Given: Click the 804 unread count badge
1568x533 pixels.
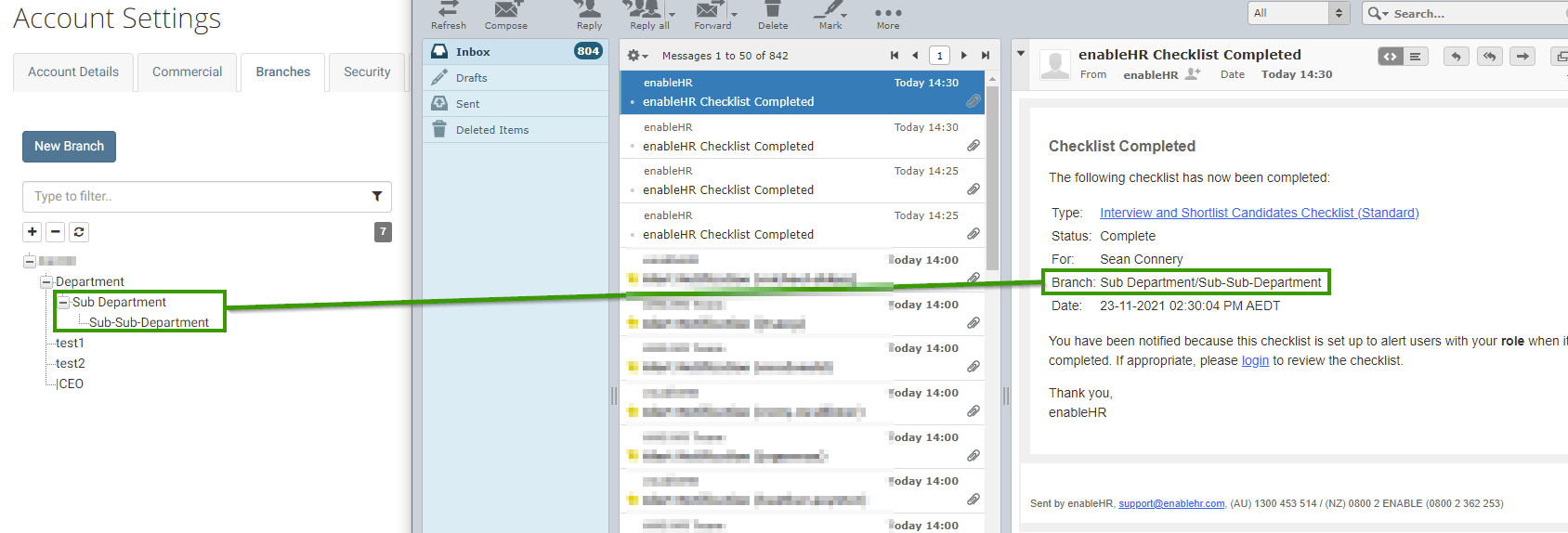Looking at the screenshot, I should pyautogui.click(x=588, y=51).
